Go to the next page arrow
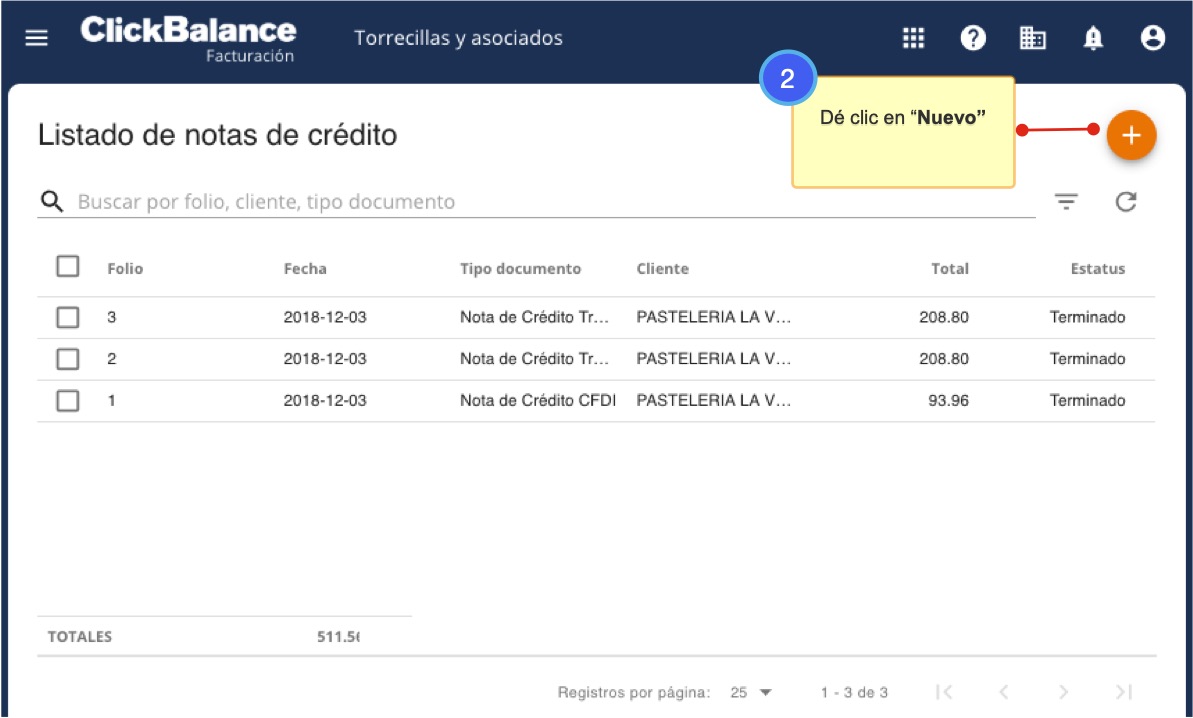The height and width of the screenshot is (718, 1193). pyautogui.click(x=1064, y=692)
